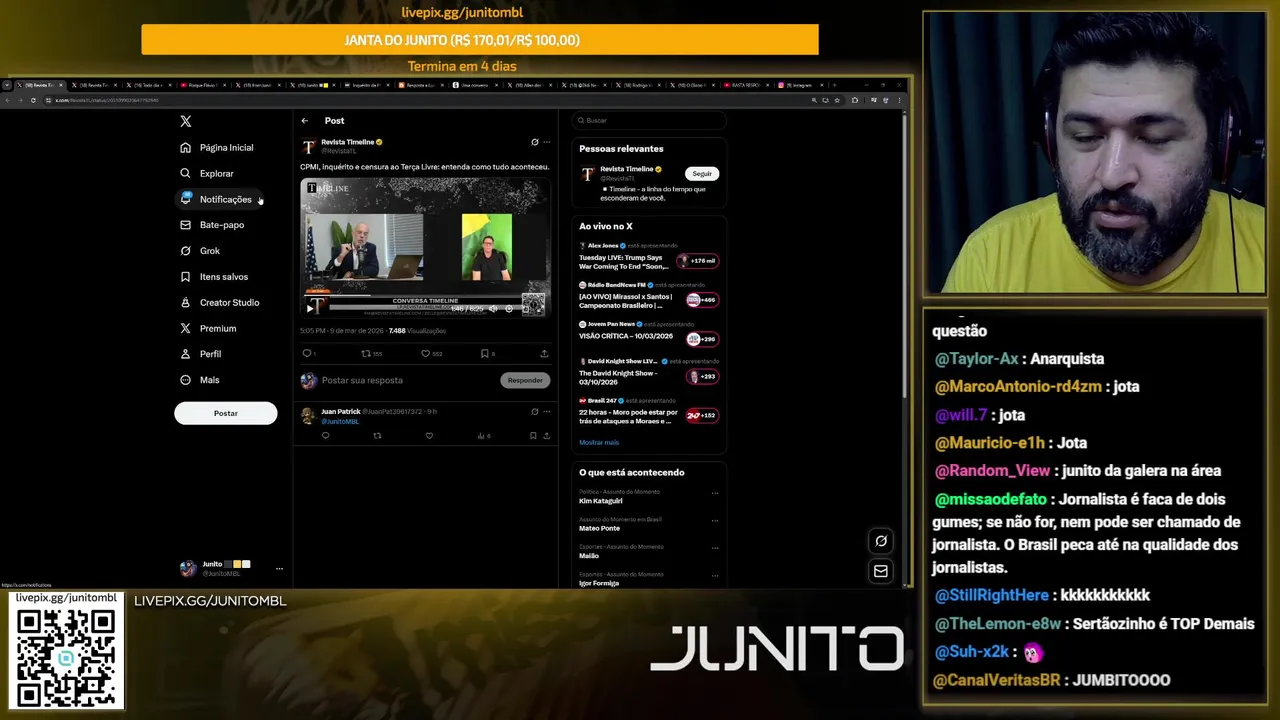Image resolution: width=1280 pixels, height=720 pixels.
Task: Click the Responder button
Action: click(x=525, y=380)
